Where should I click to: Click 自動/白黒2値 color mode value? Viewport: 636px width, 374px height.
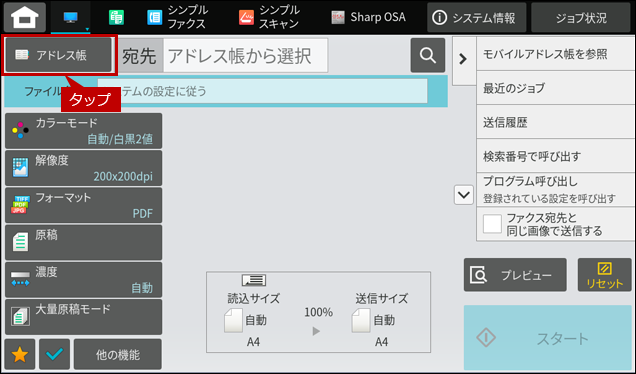coord(120,139)
